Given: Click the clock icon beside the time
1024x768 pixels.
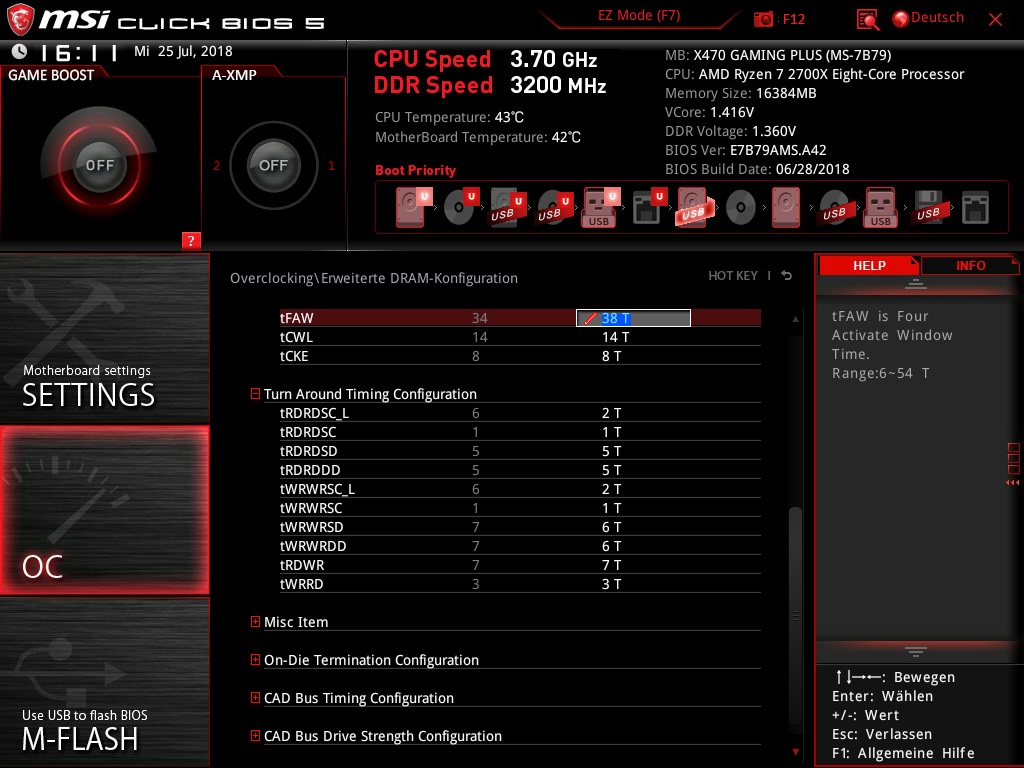Looking at the screenshot, I should click(x=20, y=51).
